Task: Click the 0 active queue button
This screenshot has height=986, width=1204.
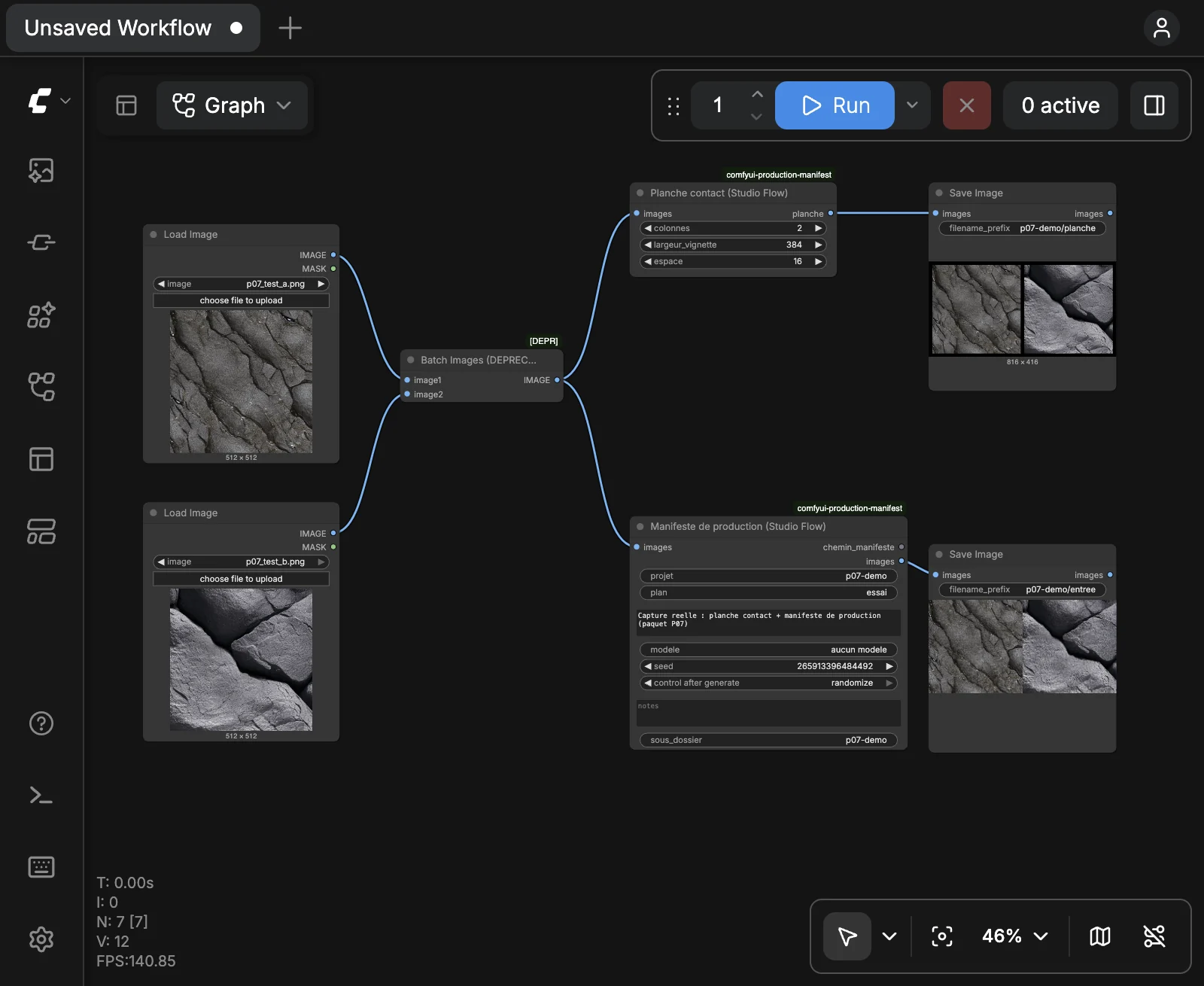Action: coord(1060,105)
